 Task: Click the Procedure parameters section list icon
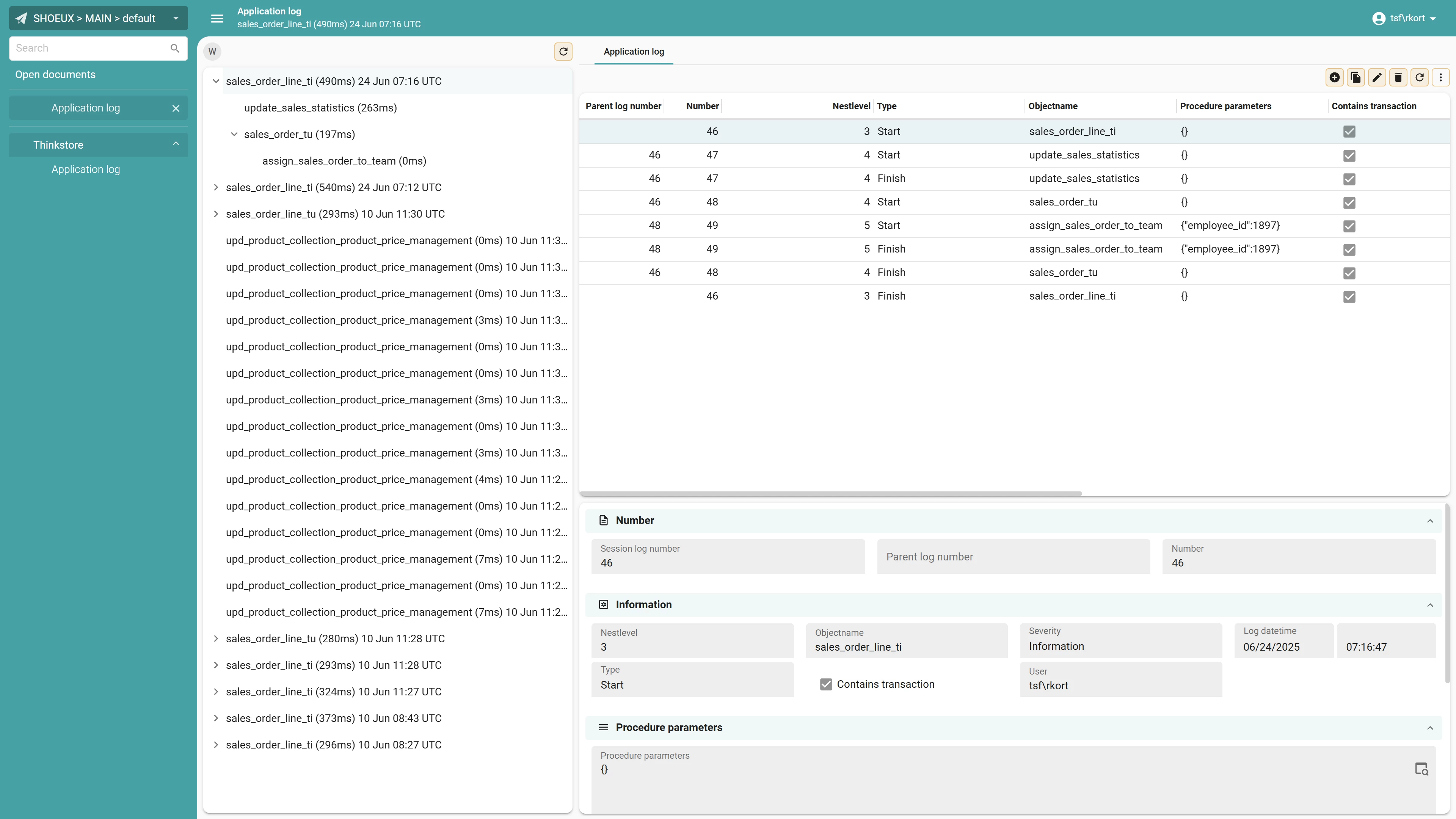(603, 728)
